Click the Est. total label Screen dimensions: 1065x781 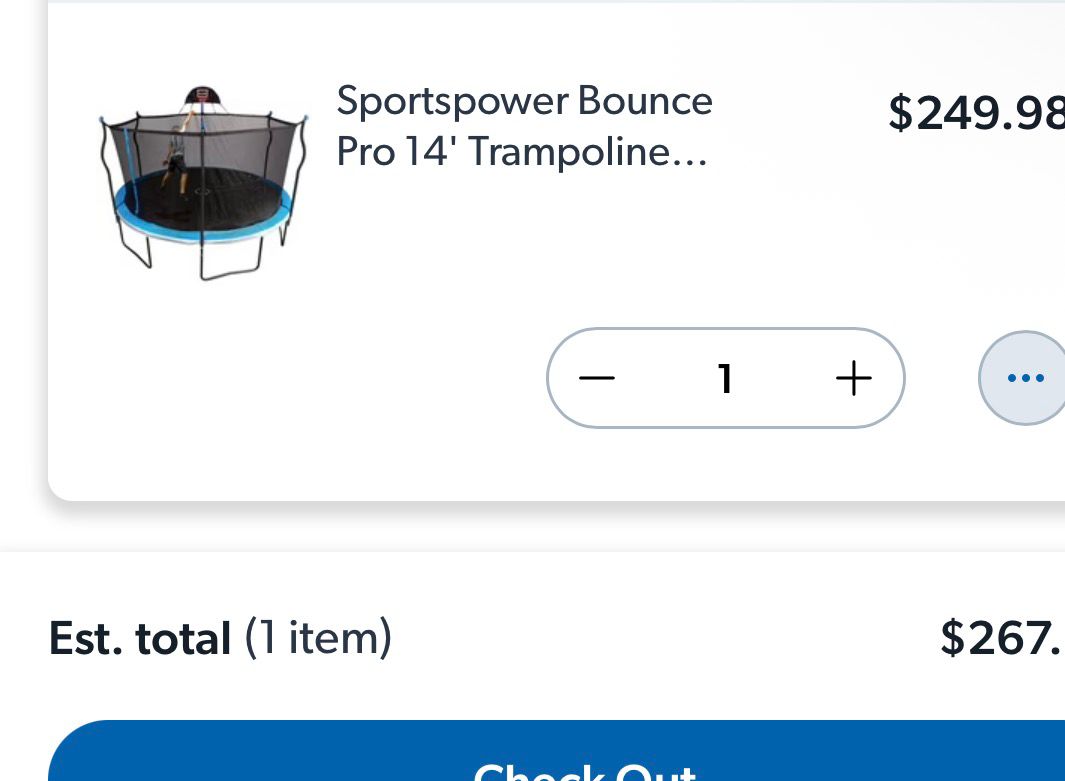click(140, 638)
